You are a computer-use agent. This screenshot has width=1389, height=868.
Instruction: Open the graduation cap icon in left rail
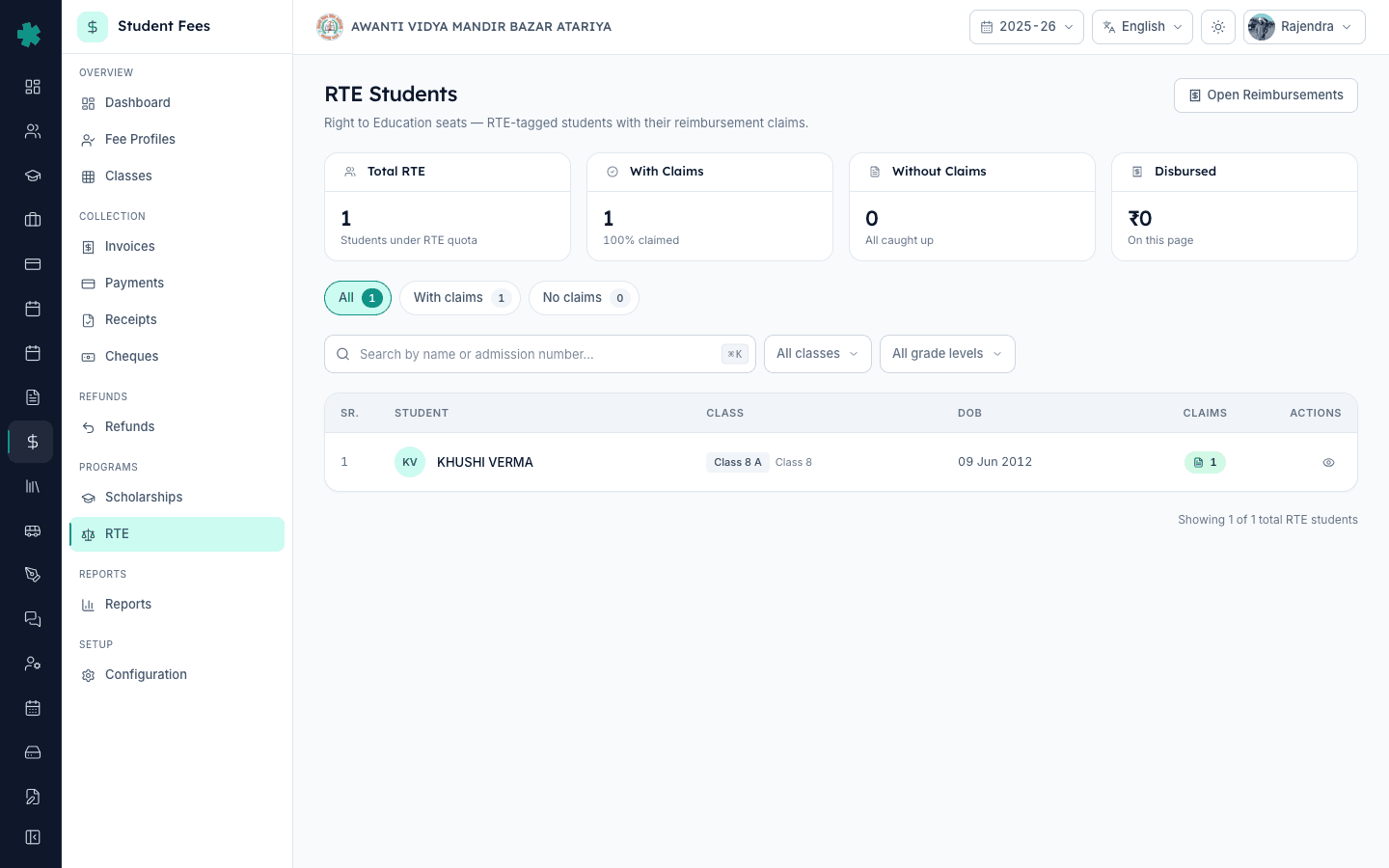33,176
